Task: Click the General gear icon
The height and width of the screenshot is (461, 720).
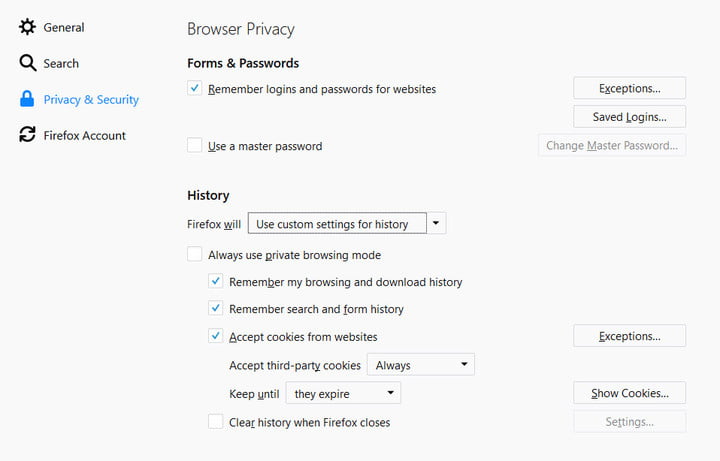Action: click(27, 27)
